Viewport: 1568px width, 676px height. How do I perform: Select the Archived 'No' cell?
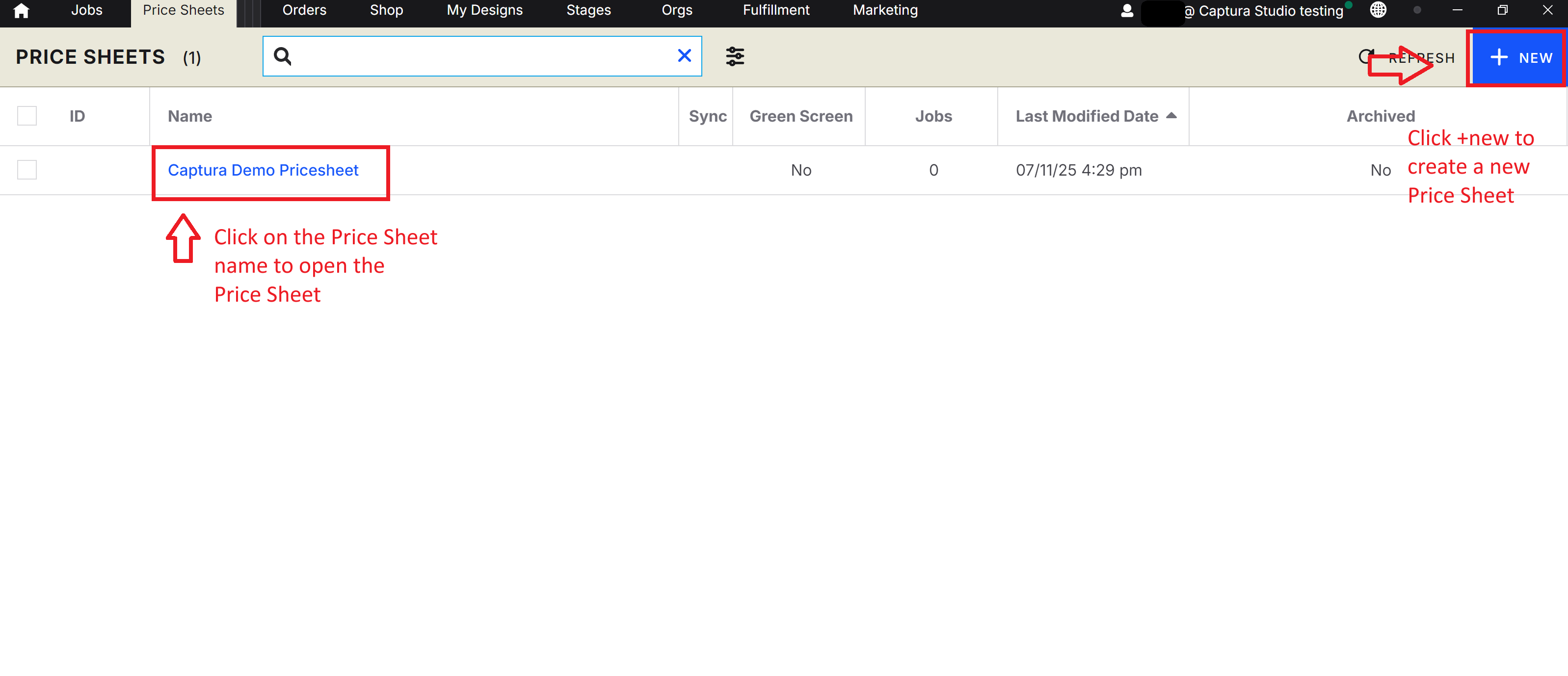(1381, 170)
